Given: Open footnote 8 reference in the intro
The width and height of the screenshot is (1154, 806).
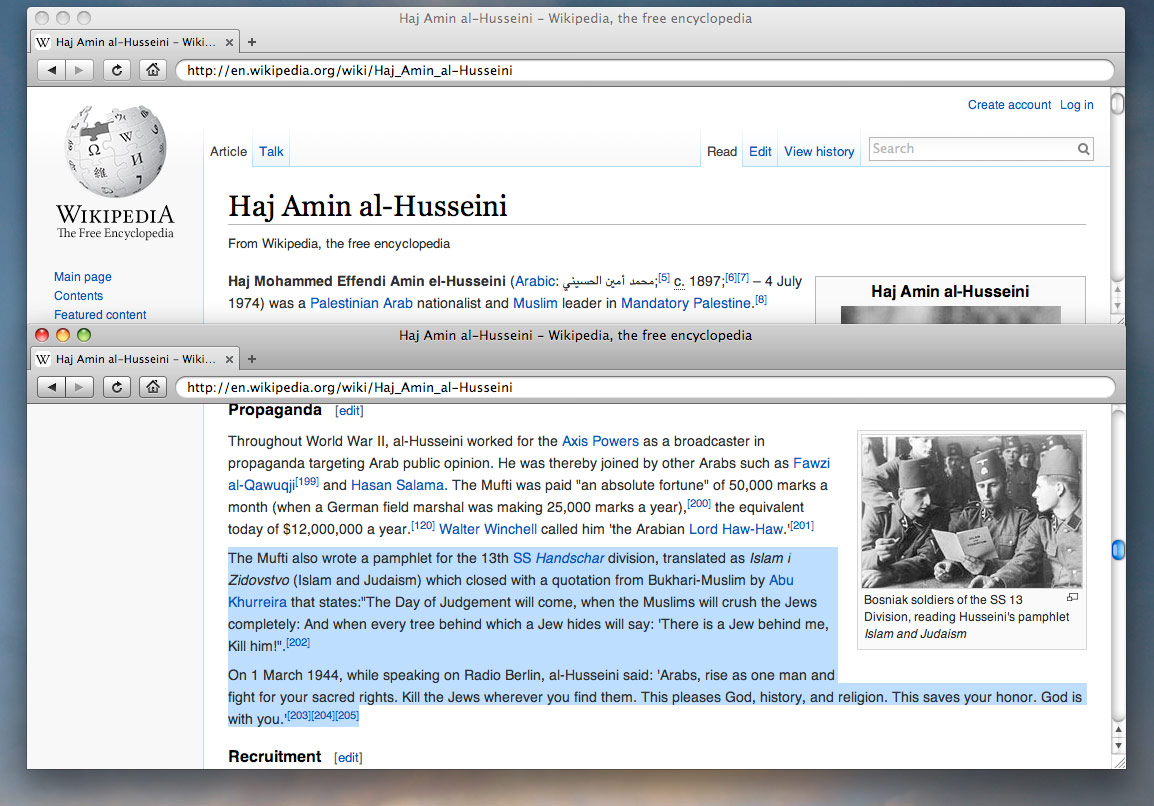Looking at the screenshot, I should (x=761, y=300).
